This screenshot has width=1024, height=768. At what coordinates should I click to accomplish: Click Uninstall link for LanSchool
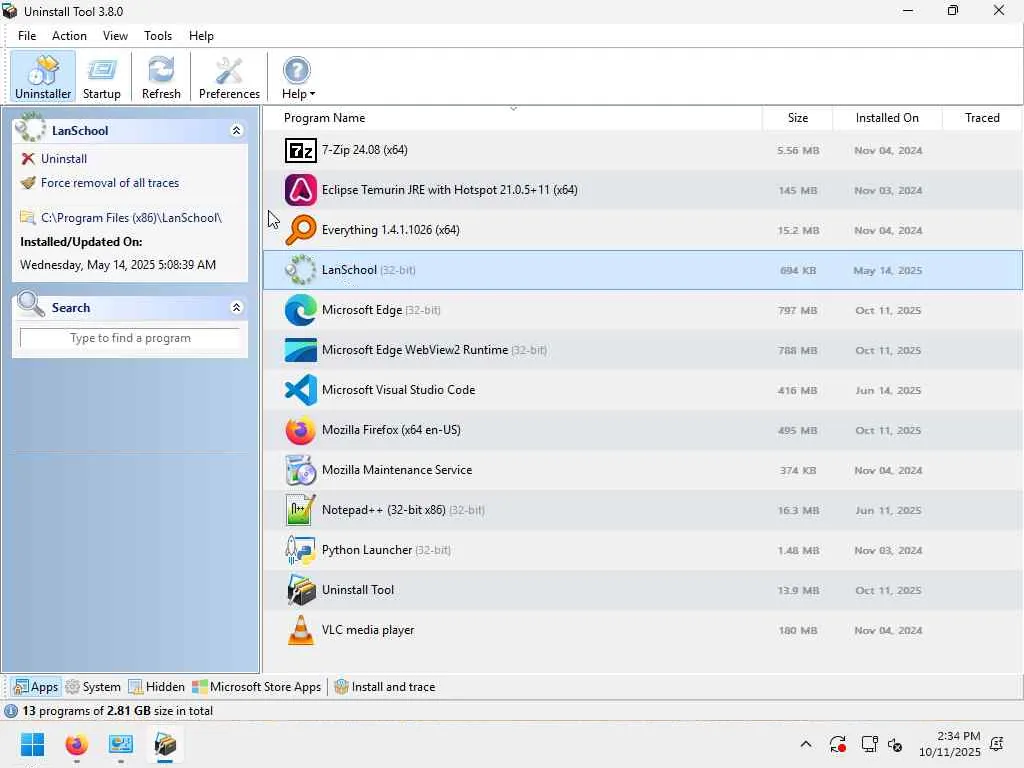point(63,159)
